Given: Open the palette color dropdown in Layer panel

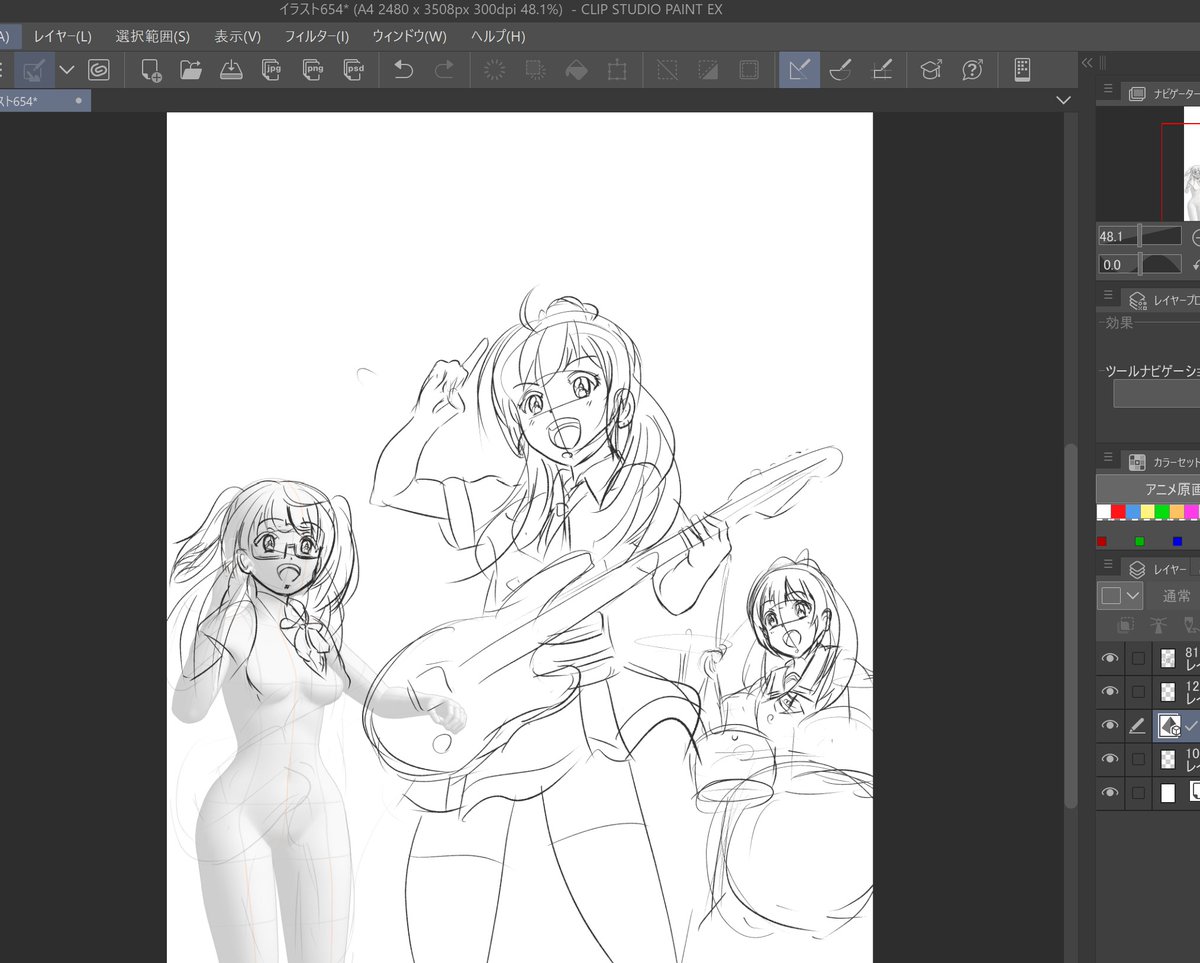Looking at the screenshot, I should click(x=1120, y=596).
